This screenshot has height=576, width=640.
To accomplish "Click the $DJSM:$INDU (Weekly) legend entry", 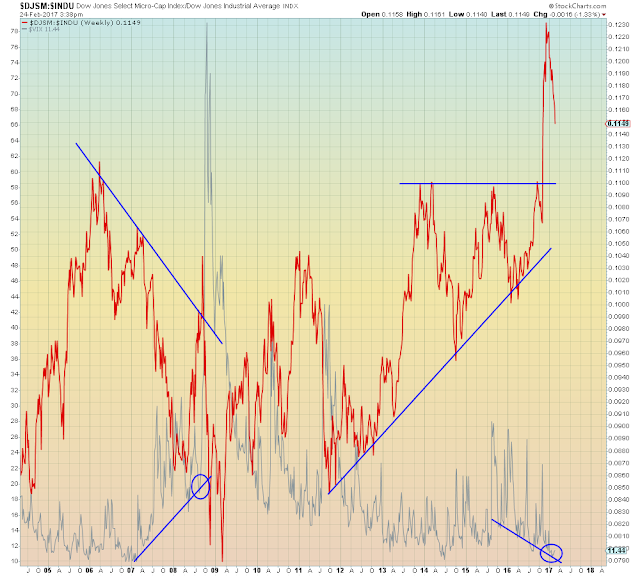I will 84,22.
